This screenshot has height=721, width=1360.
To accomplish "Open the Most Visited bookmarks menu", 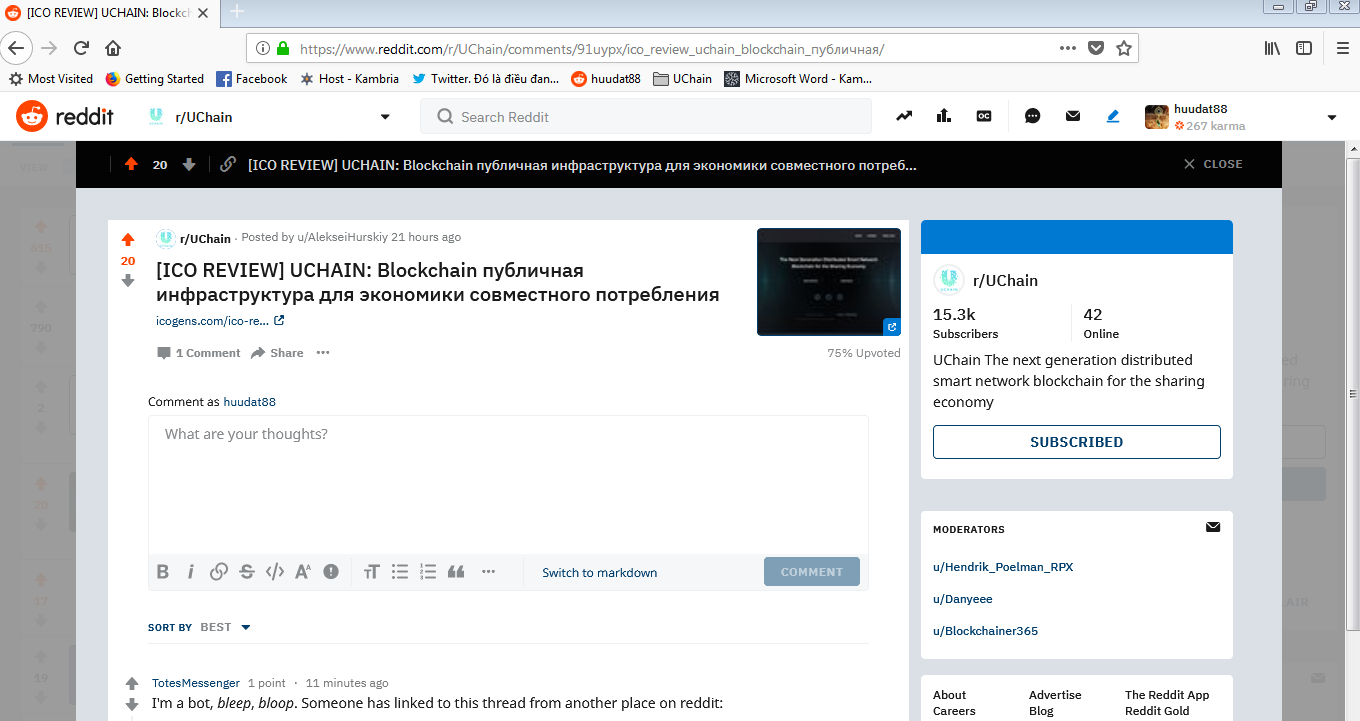I will click(x=50, y=79).
